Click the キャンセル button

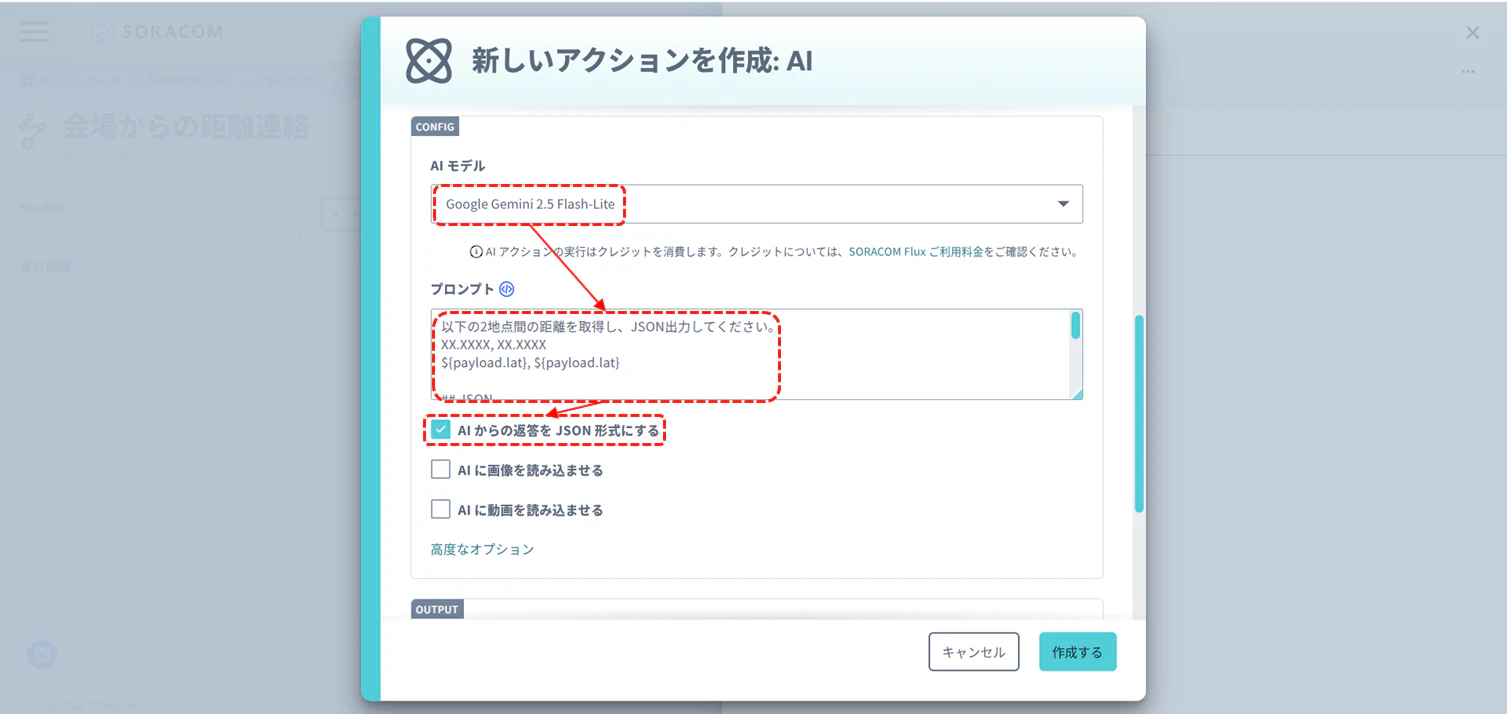(974, 652)
